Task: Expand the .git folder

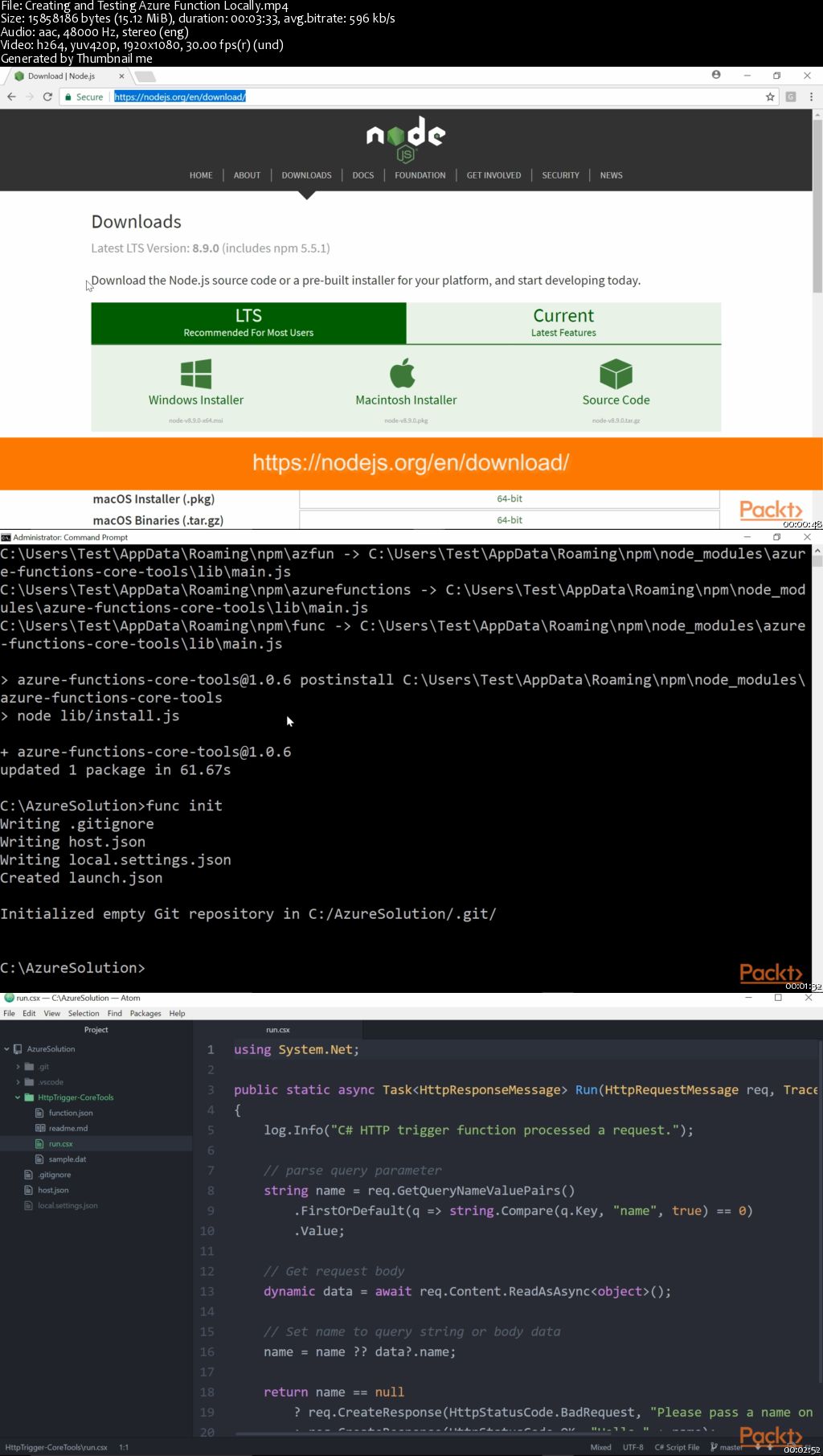Action: tap(18, 1067)
